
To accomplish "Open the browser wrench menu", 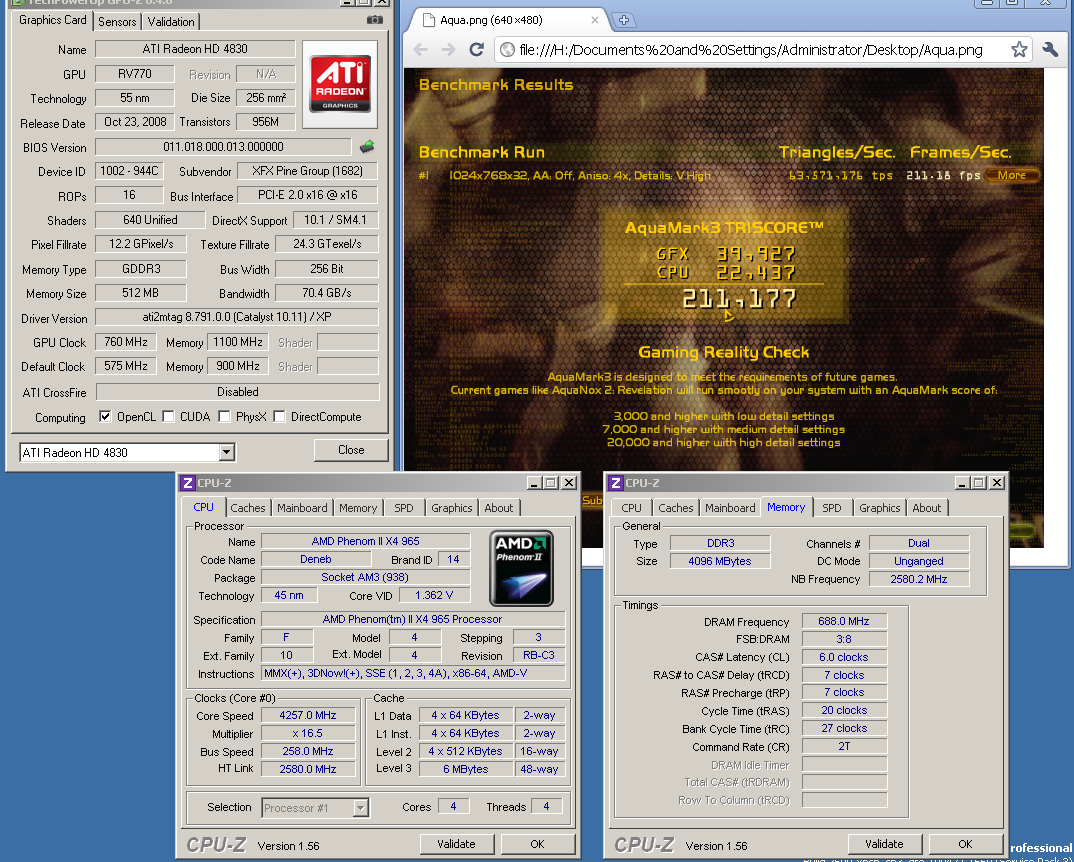I will pos(1050,49).
